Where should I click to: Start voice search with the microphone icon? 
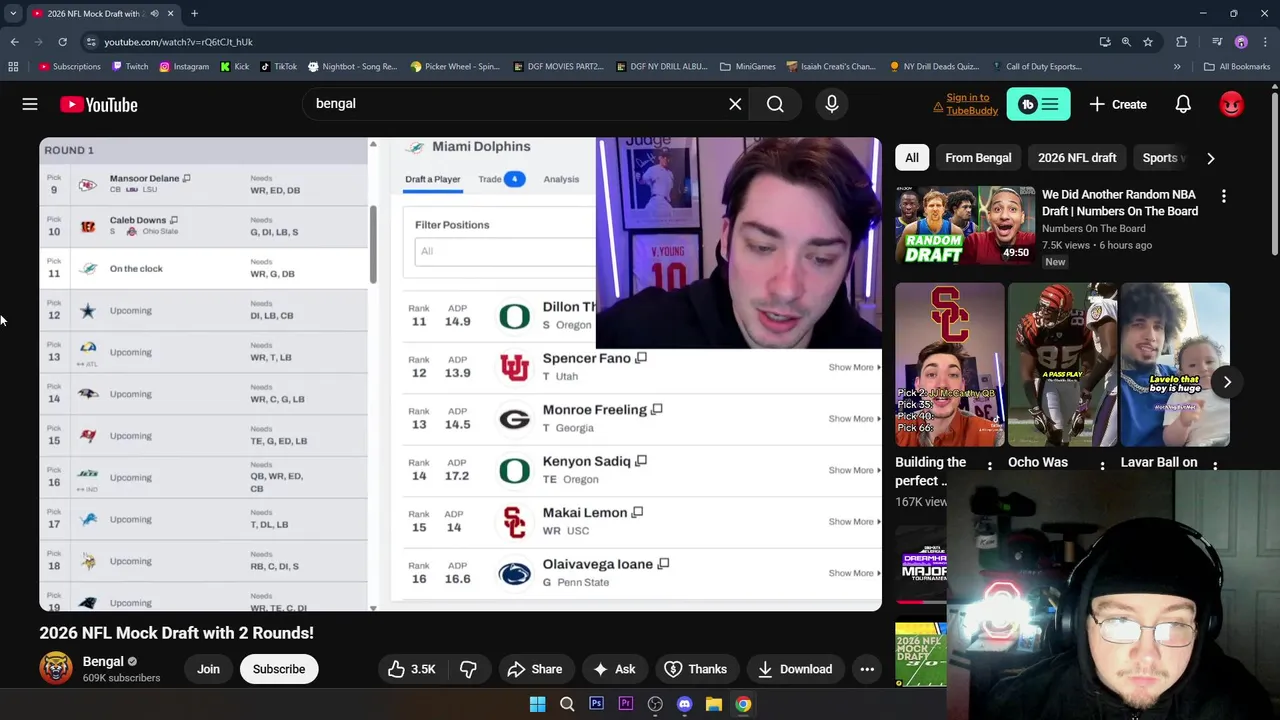pyautogui.click(x=831, y=104)
